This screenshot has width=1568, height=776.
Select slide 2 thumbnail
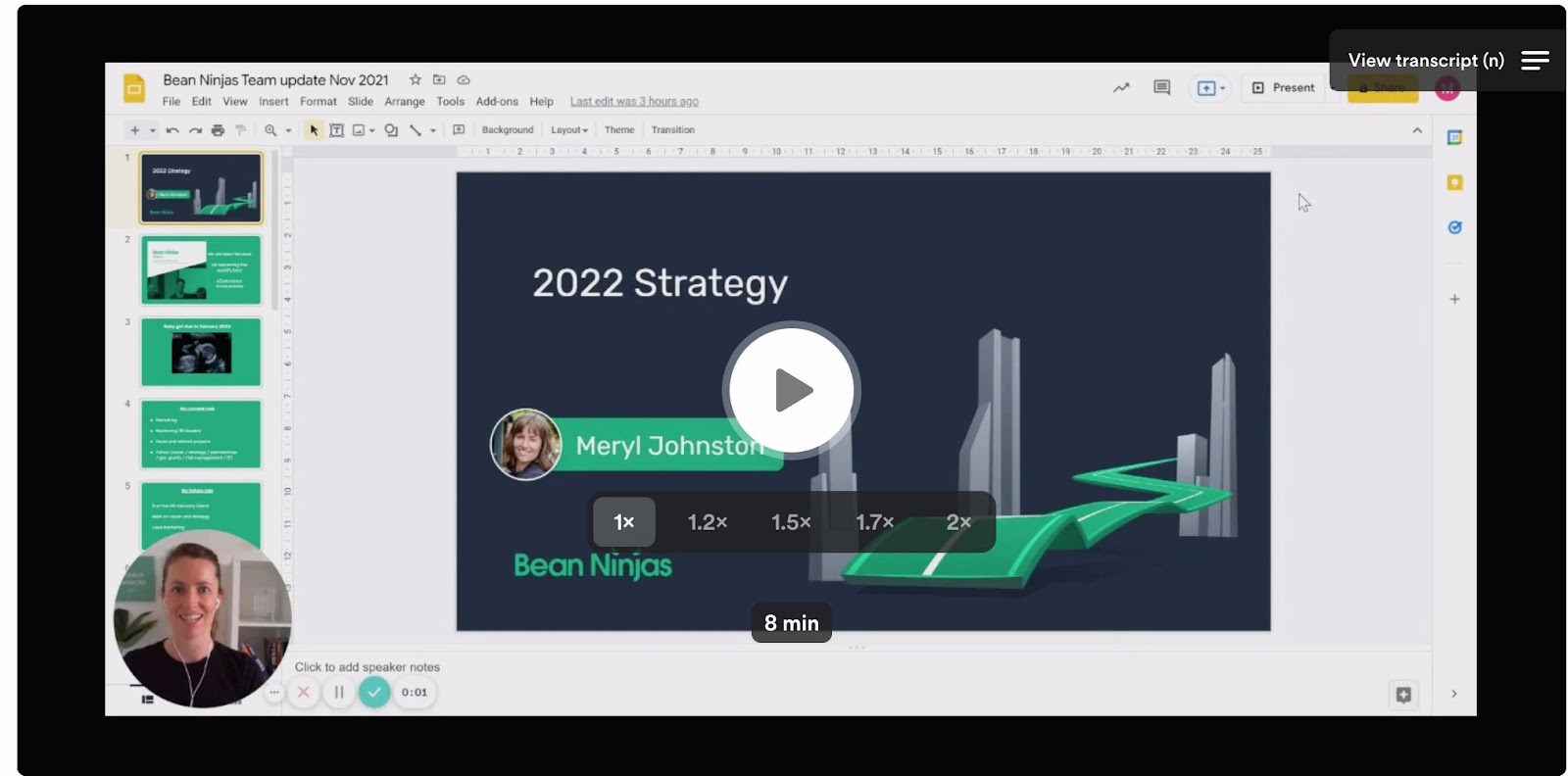click(x=201, y=269)
